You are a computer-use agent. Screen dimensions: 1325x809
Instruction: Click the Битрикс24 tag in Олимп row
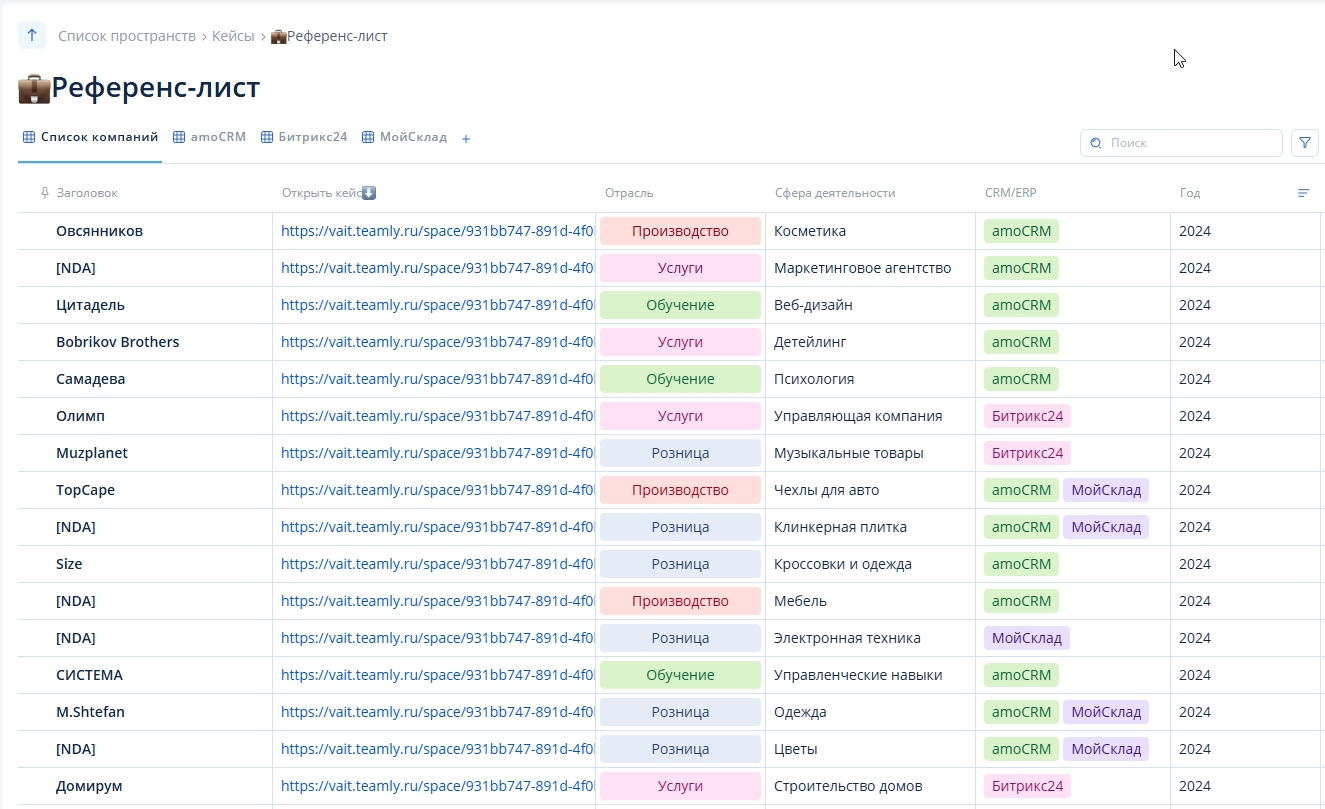click(x=1027, y=416)
